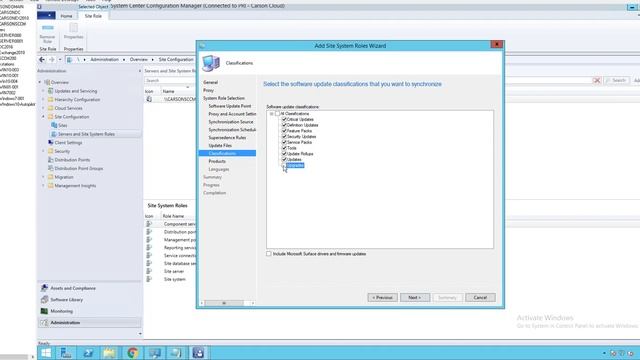Click the Distribution Point Groups icon
The width and height of the screenshot is (640, 360).
[x=51, y=168]
